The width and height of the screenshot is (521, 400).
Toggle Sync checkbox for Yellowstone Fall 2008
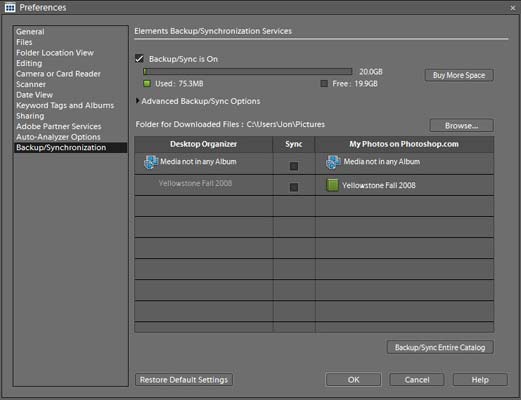(294, 187)
